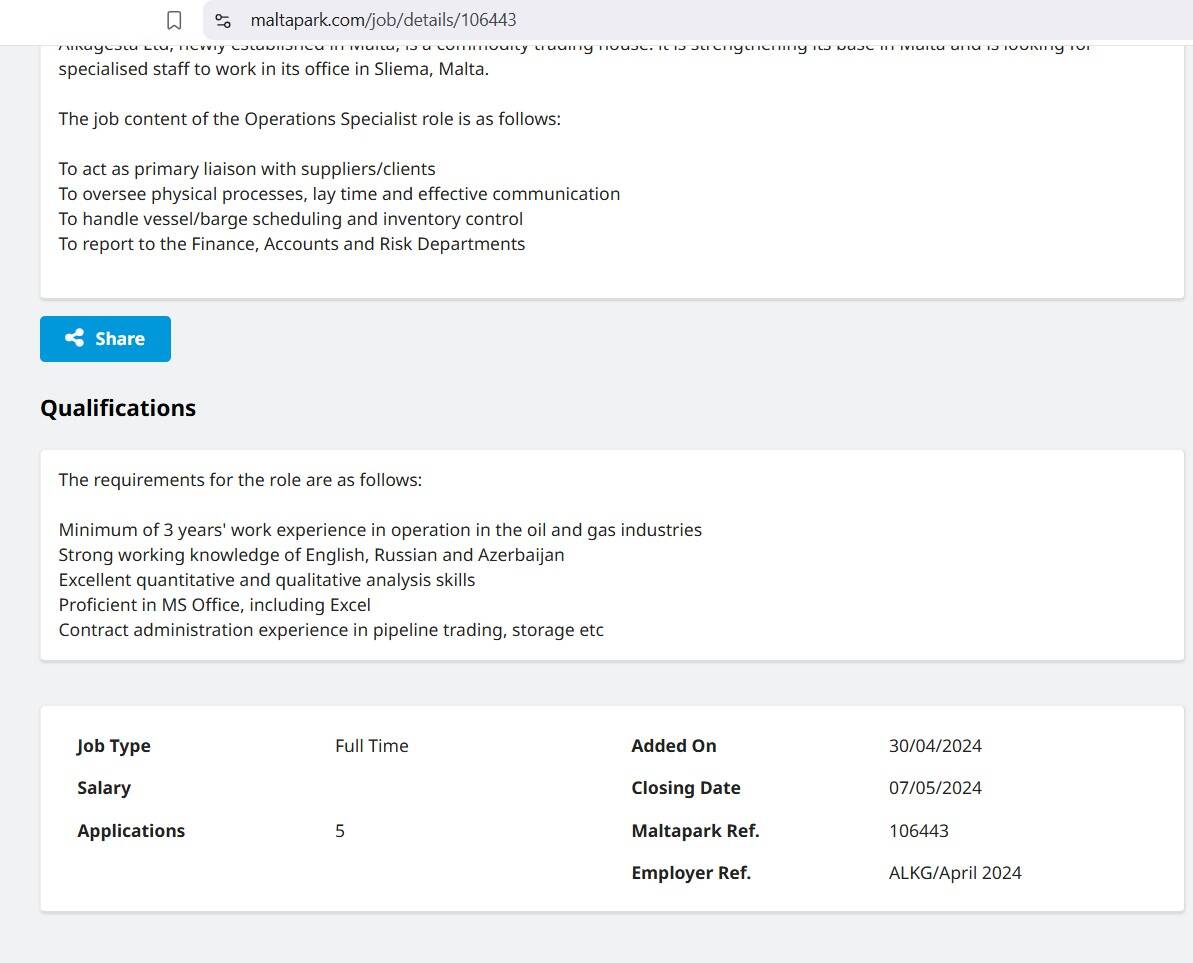Viewport: 1193px width, 963px height.
Task: Click the Employer Ref. value ALKG/April 2024
Action: pyautogui.click(x=955, y=873)
